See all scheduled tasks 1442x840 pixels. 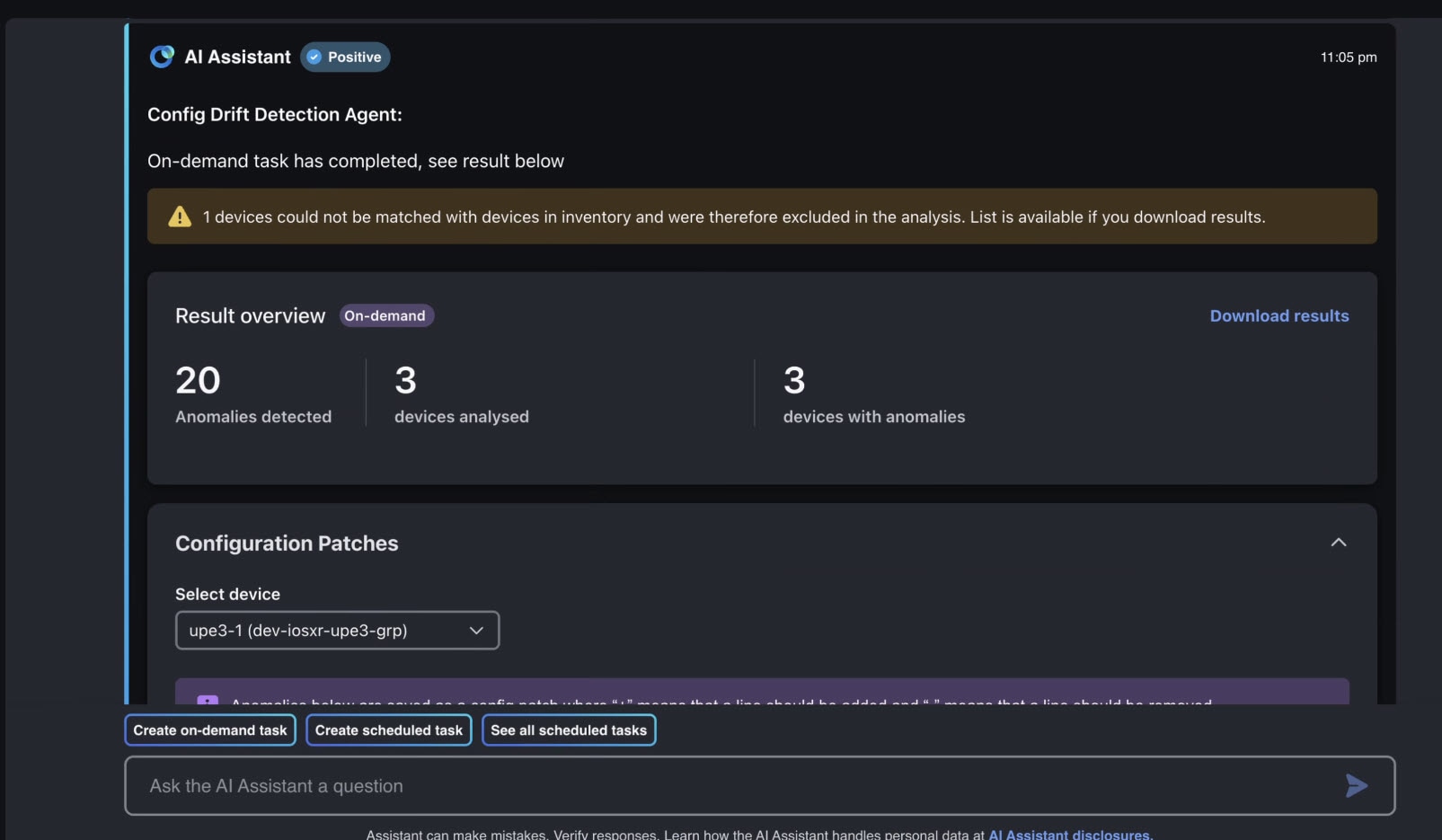tap(569, 730)
